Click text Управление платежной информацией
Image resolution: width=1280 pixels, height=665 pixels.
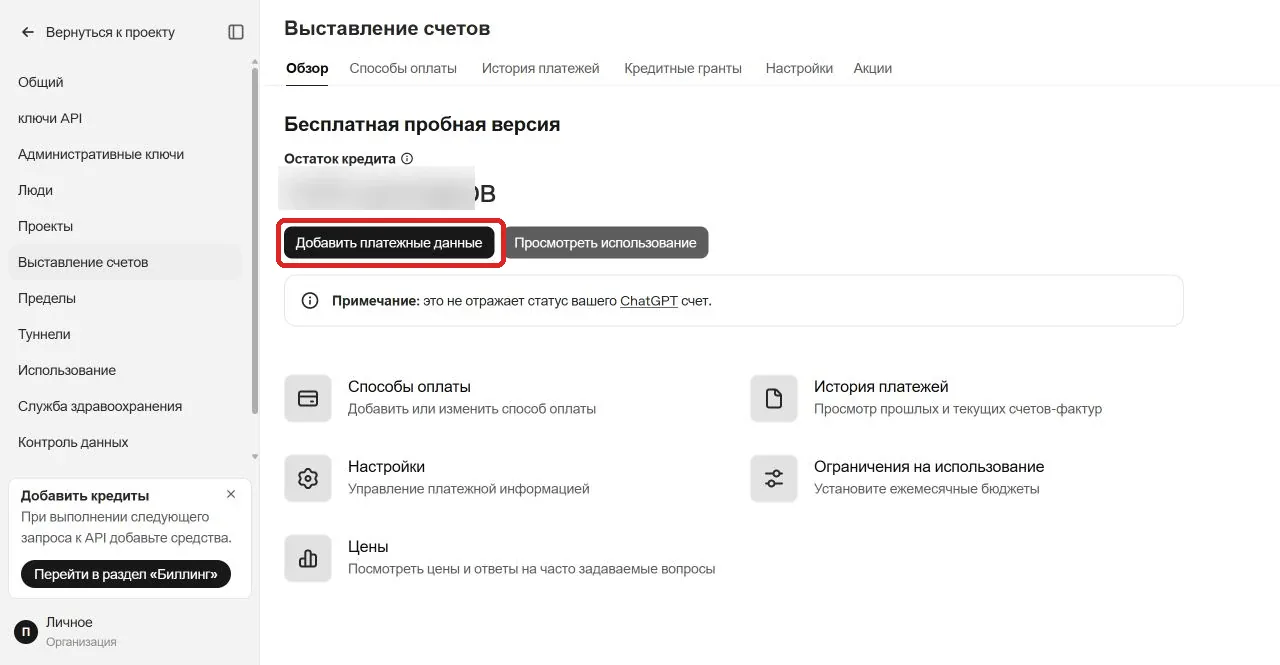[469, 489]
